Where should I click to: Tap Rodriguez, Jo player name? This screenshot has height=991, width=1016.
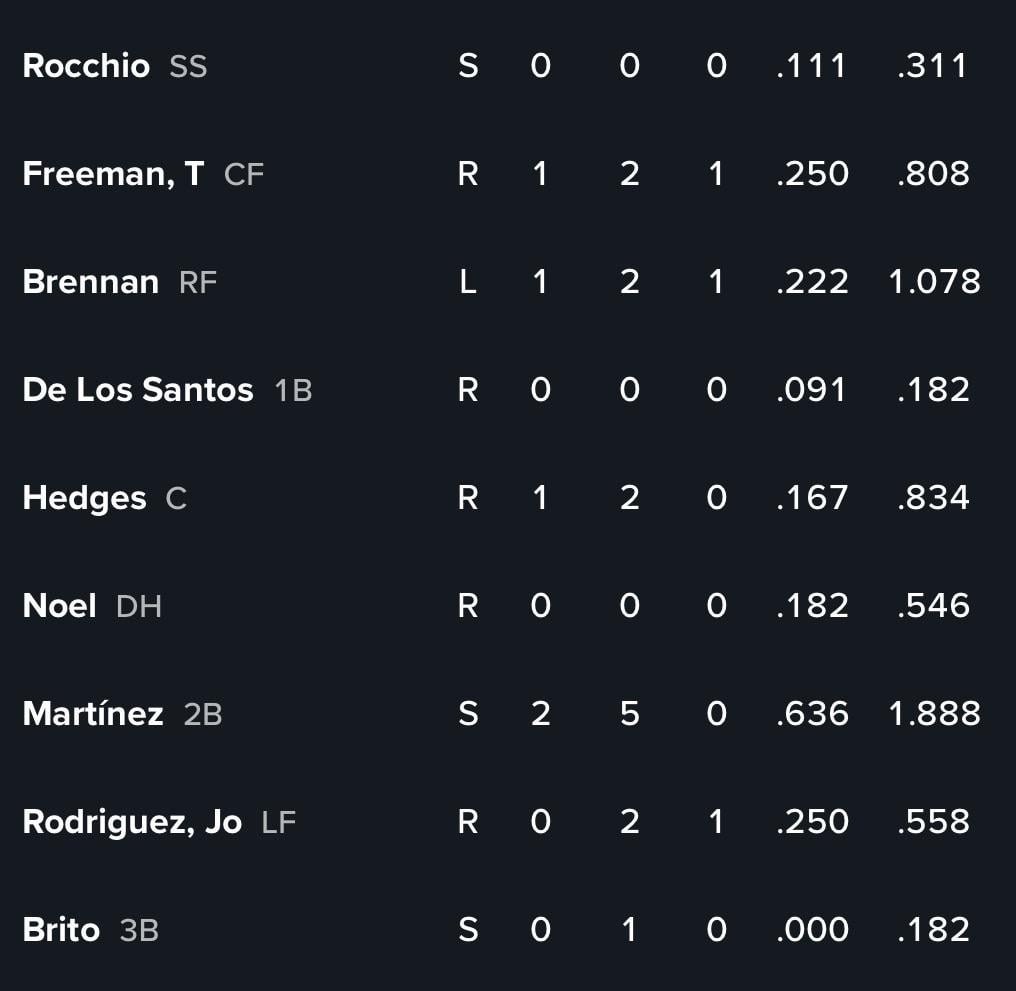pyautogui.click(x=132, y=822)
